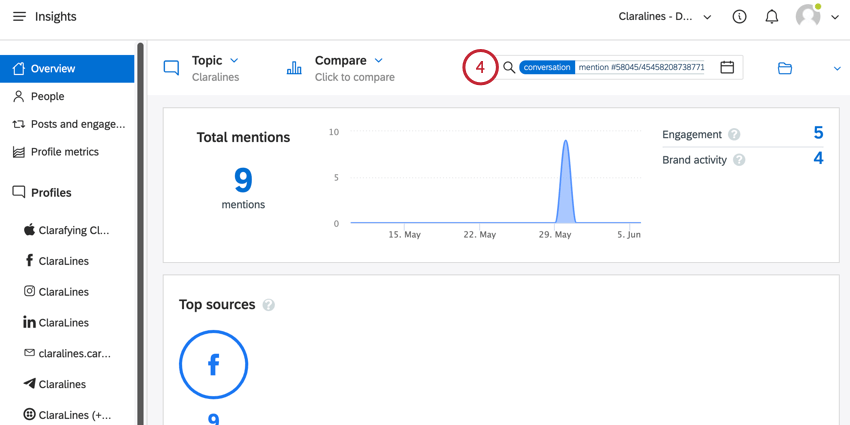Open the hamburger navigation menu

pos(20,17)
